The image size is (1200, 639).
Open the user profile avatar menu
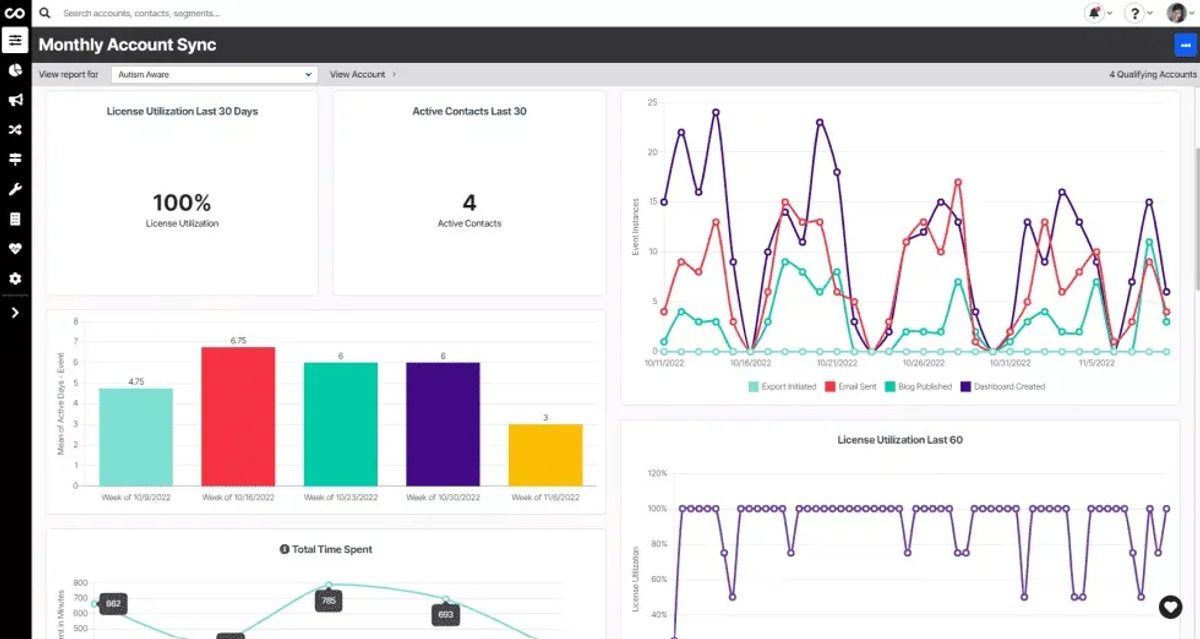[1176, 13]
